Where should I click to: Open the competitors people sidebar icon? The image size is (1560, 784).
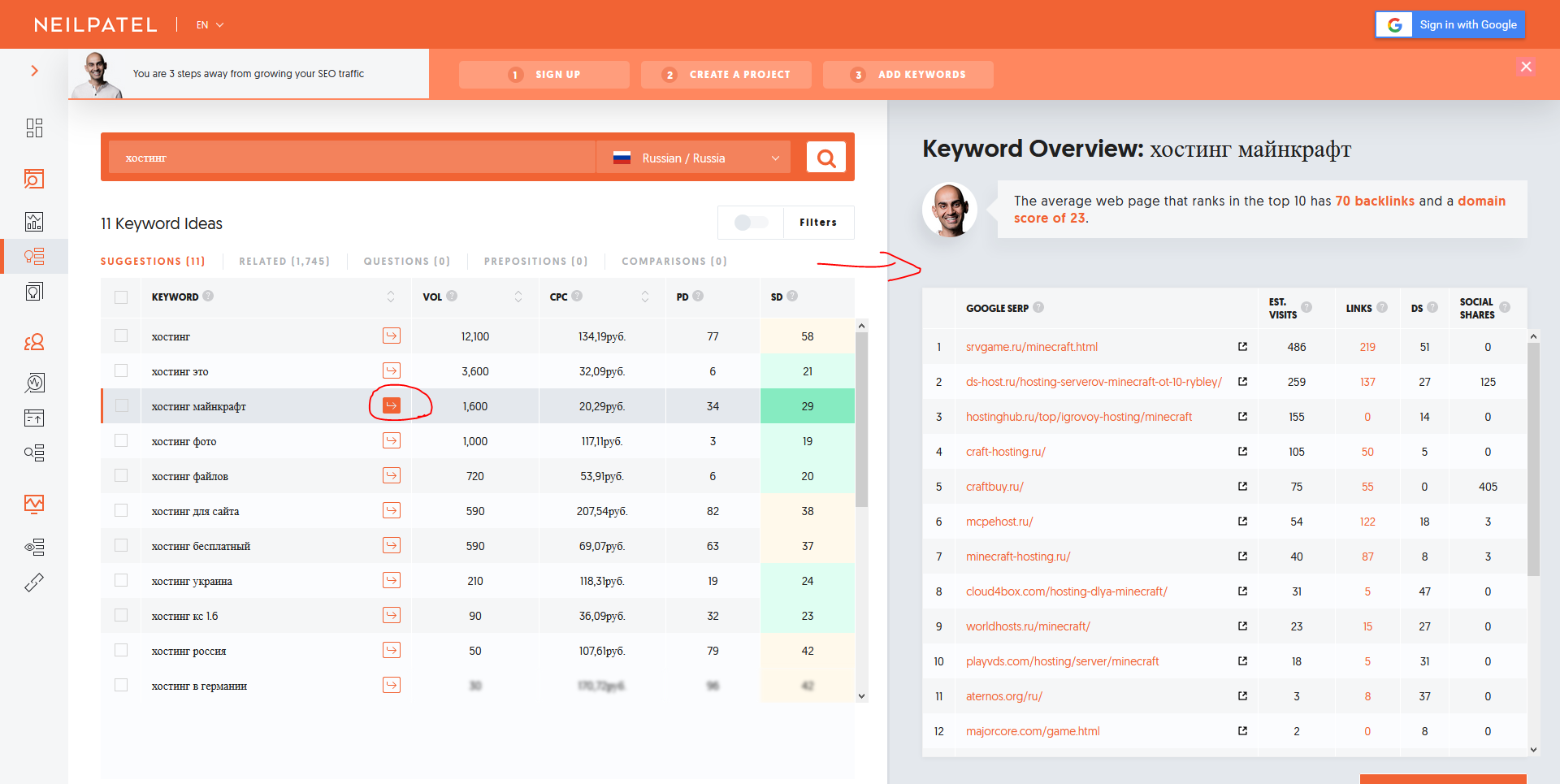34,342
